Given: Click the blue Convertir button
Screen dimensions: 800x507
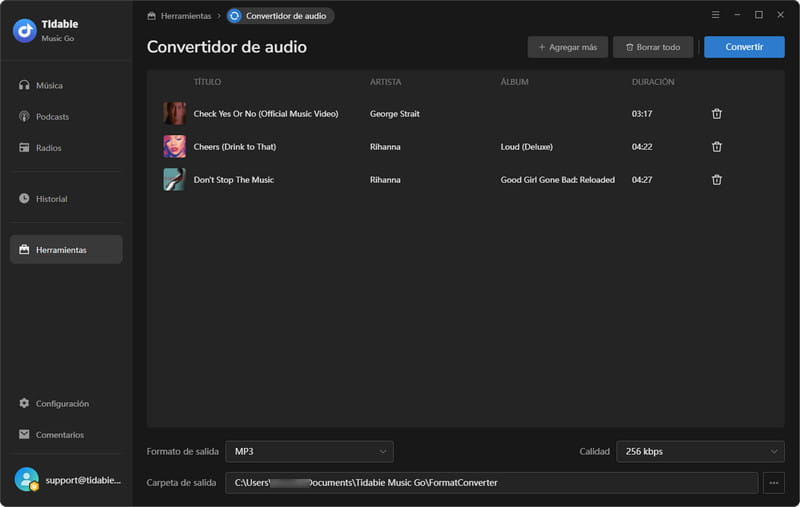Looking at the screenshot, I should (x=744, y=47).
